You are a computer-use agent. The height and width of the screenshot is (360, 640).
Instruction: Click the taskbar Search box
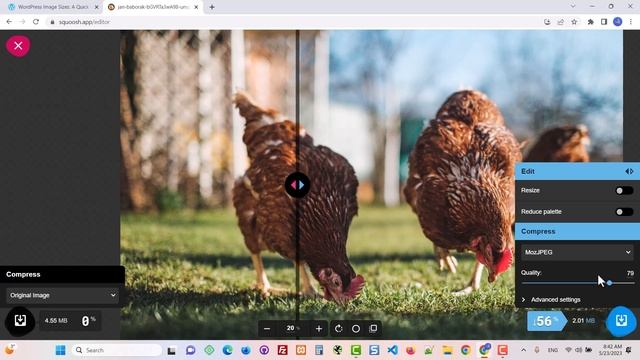click(x=117, y=350)
